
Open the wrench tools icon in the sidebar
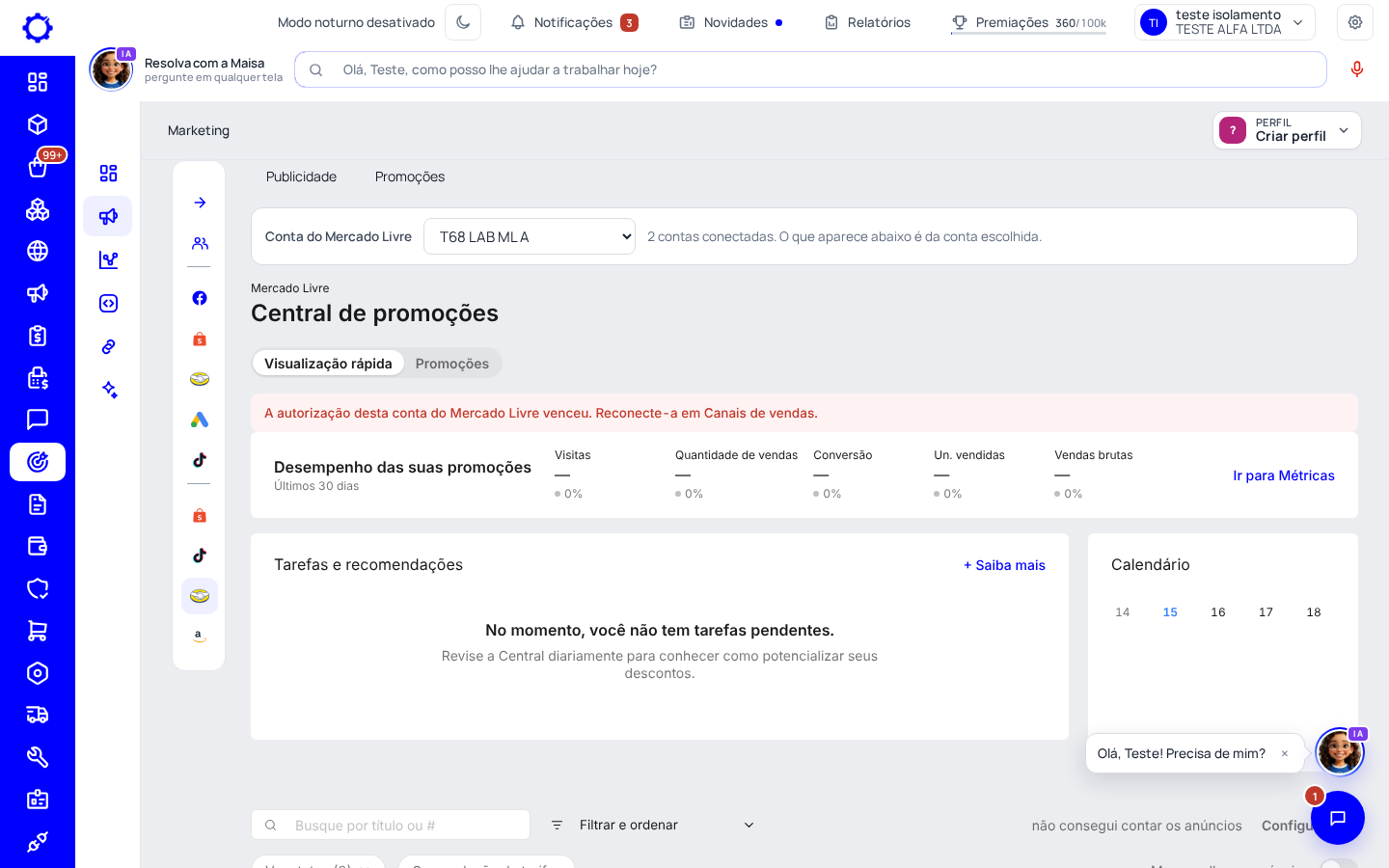coord(38,757)
